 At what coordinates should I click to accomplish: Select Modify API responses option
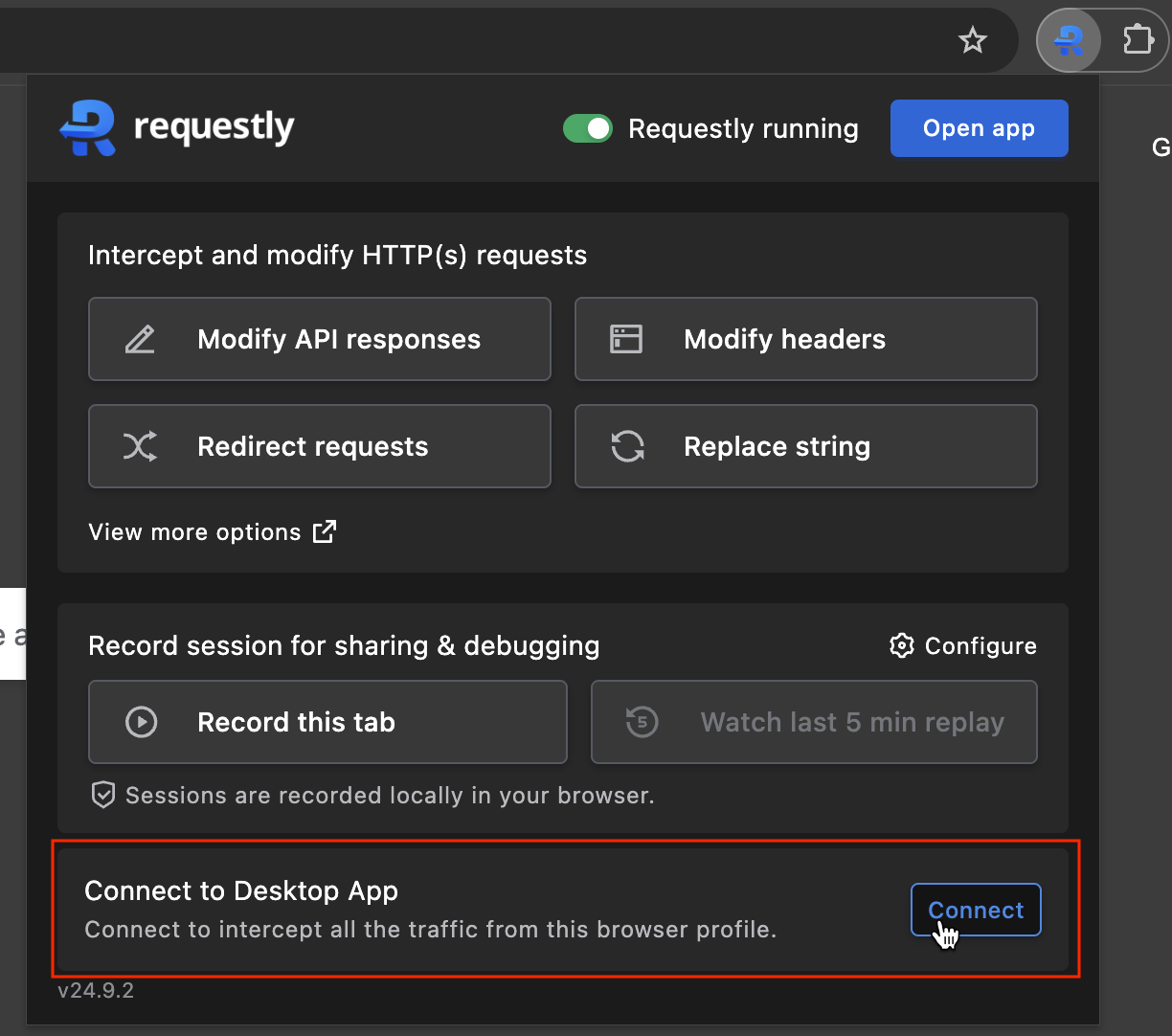320,339
